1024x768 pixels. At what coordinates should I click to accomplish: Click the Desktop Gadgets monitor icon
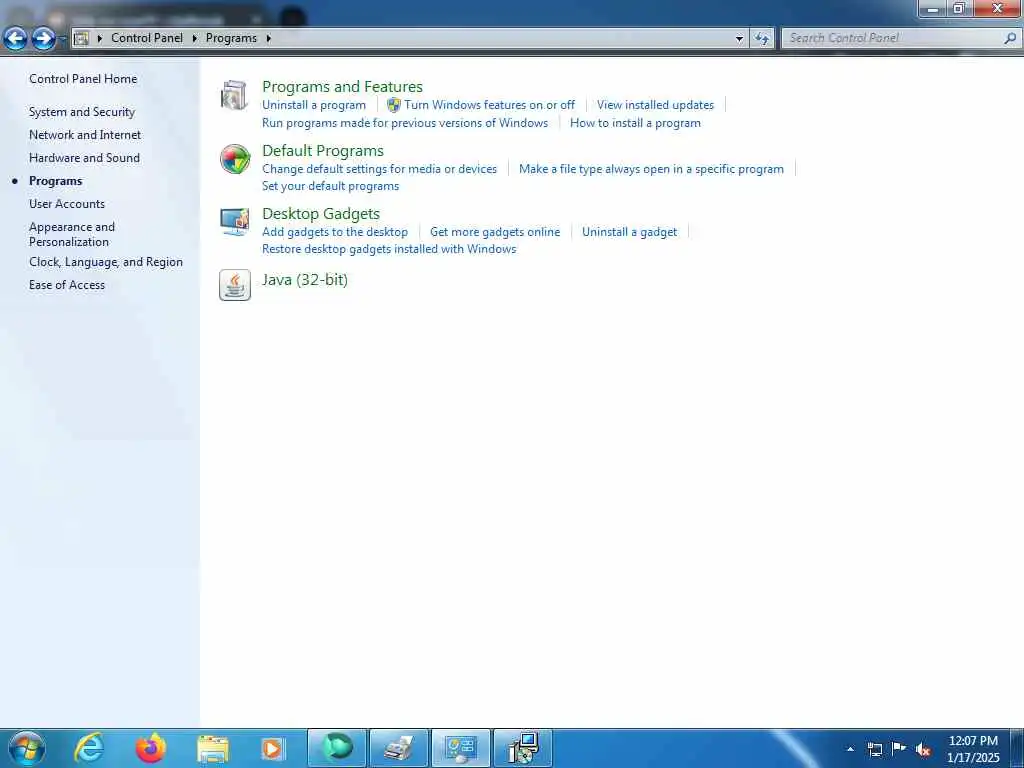(234, 222)
